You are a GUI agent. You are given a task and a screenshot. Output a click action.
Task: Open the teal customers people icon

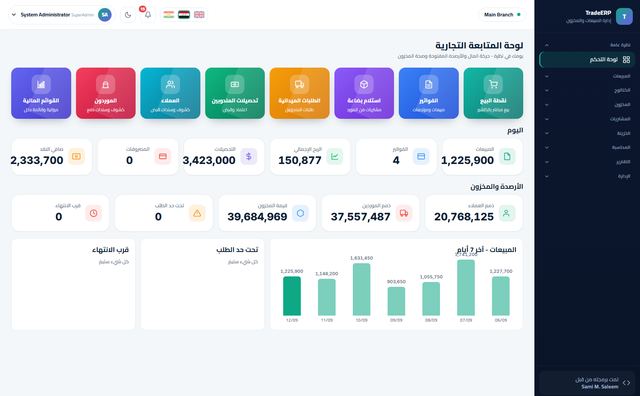pyautogui.click(x=170, y=85)
